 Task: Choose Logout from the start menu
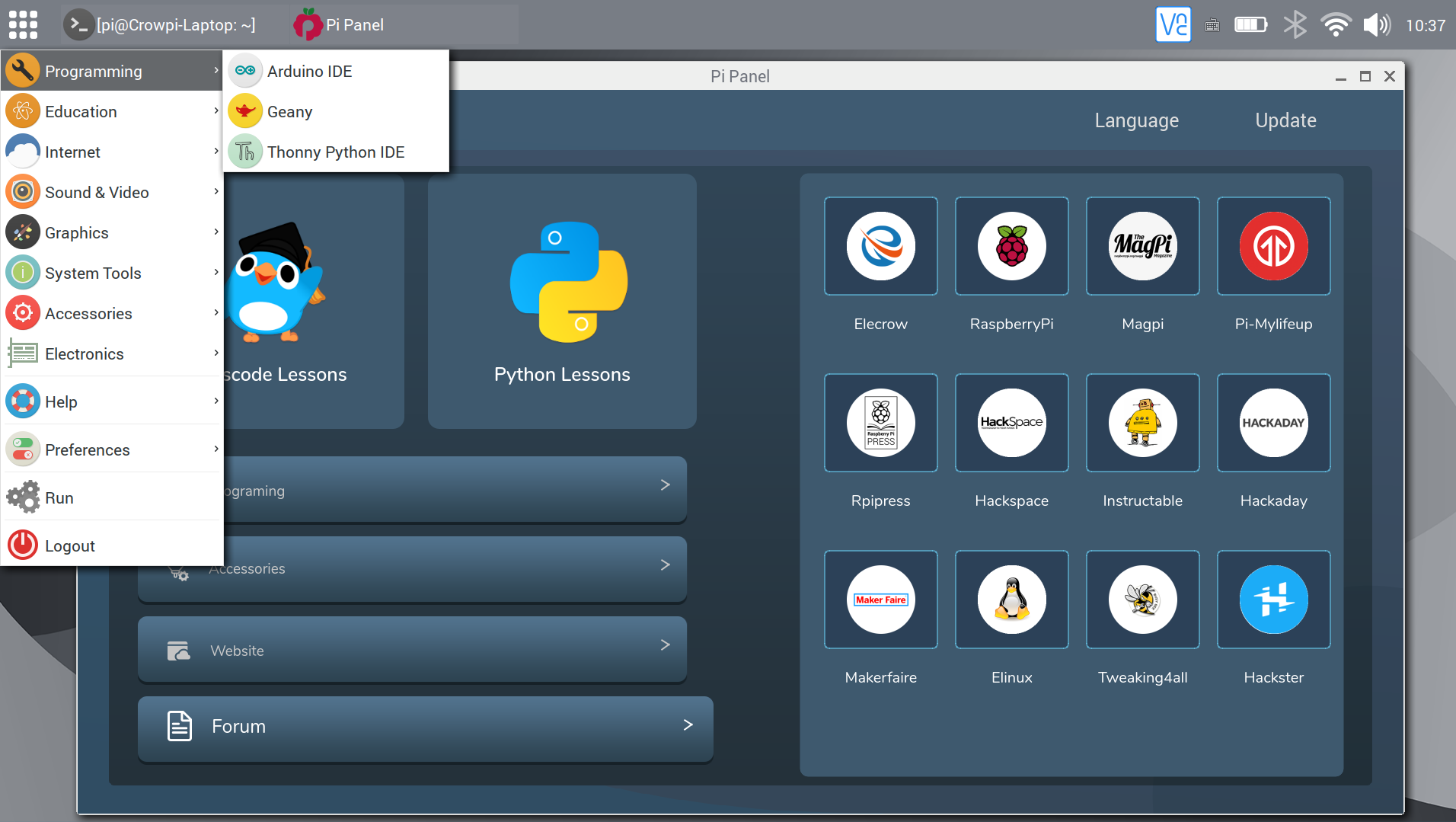(112, 545)
